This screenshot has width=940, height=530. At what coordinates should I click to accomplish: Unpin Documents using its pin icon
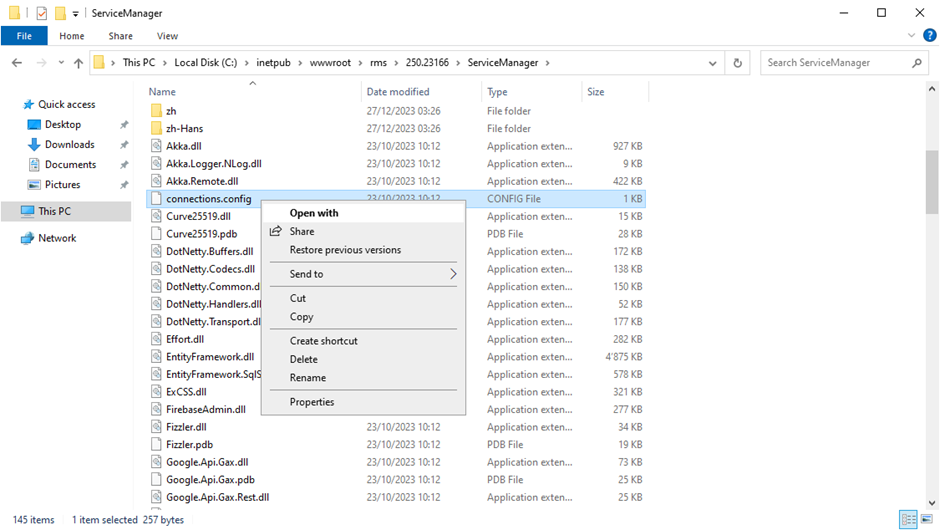coord(124,164)
